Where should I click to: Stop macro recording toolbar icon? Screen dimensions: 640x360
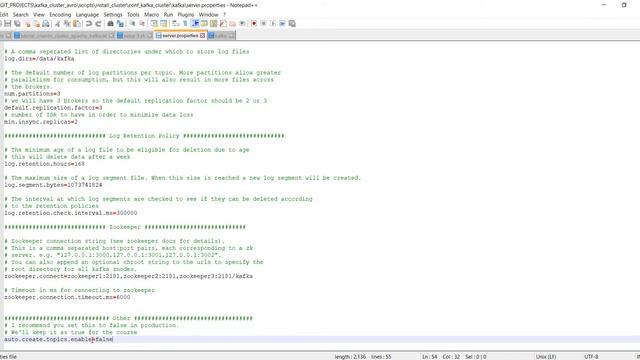coord(264,24)
